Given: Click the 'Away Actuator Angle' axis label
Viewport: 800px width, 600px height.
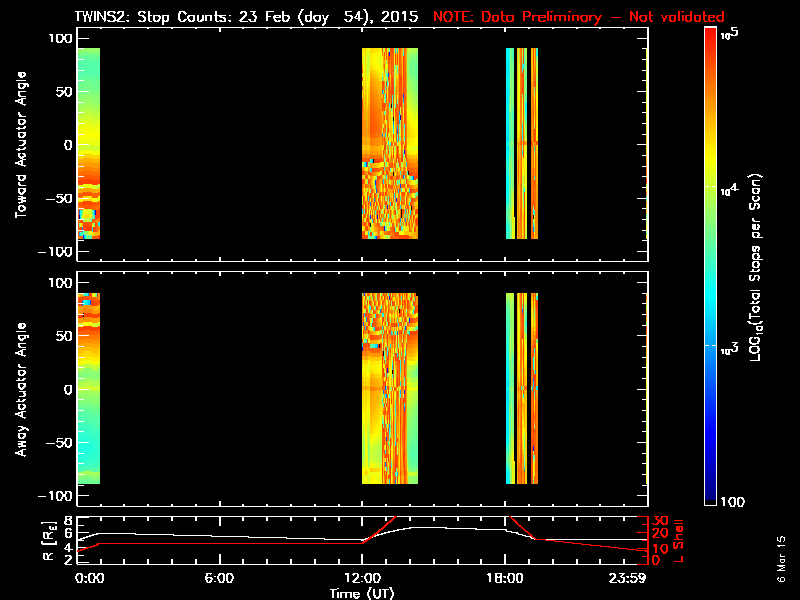Looking at the screenshot, I should pyautogui.click(x=20, y=389).
